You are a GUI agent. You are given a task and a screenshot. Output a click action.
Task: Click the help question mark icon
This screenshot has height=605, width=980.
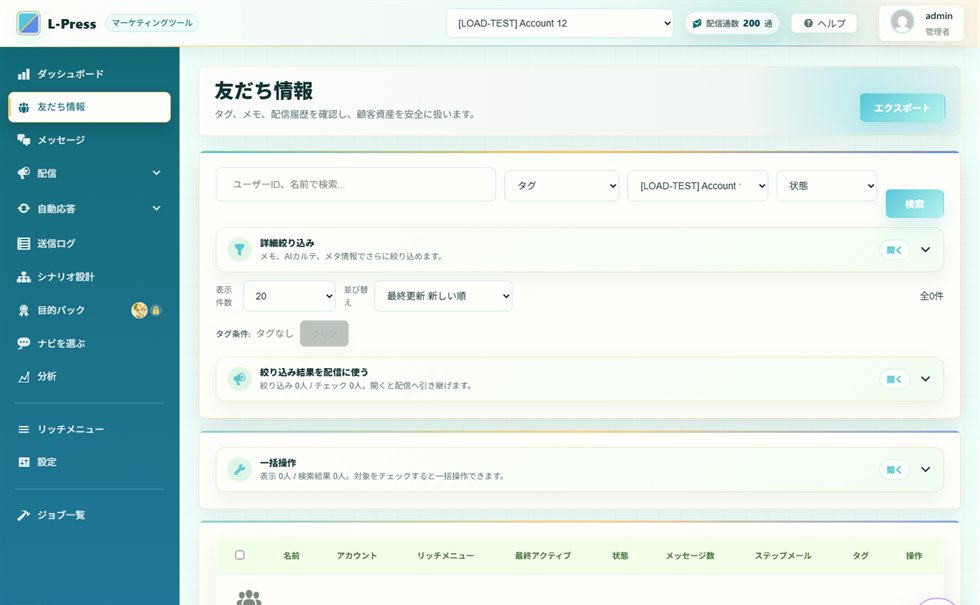click(808, 23)
